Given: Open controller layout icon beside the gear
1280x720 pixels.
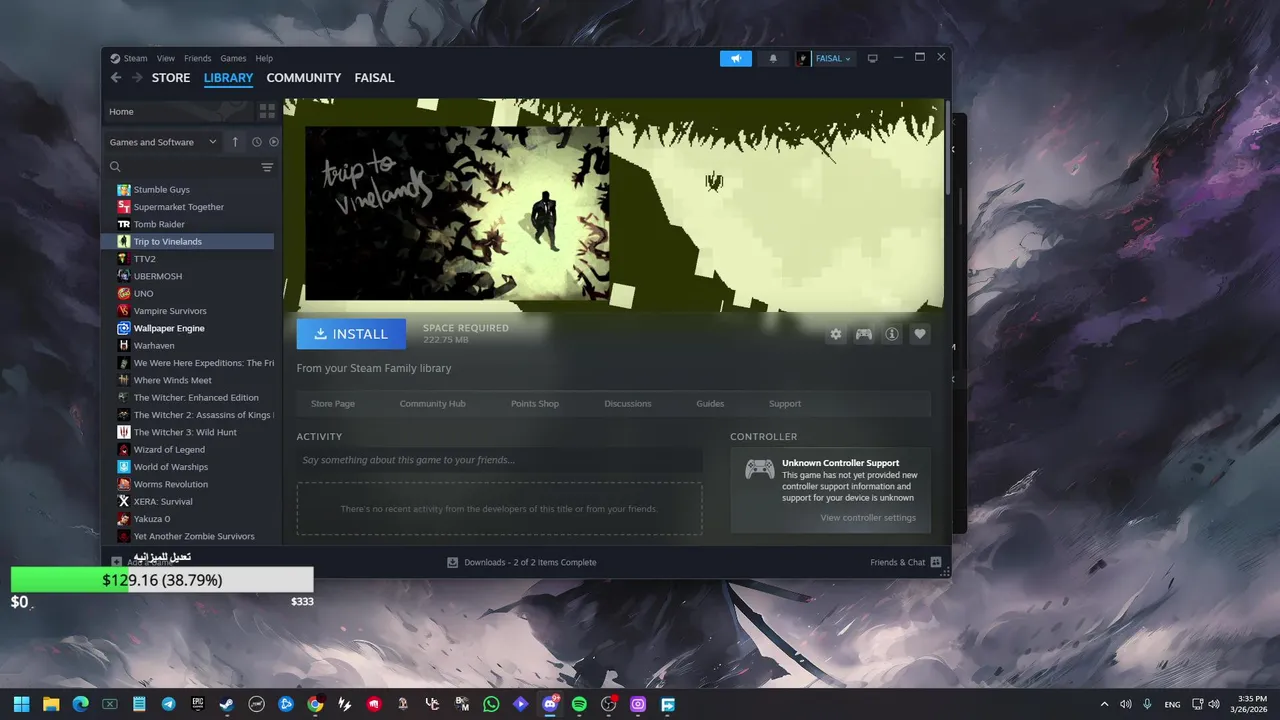Looking at the screenshot, I should 864,334.
